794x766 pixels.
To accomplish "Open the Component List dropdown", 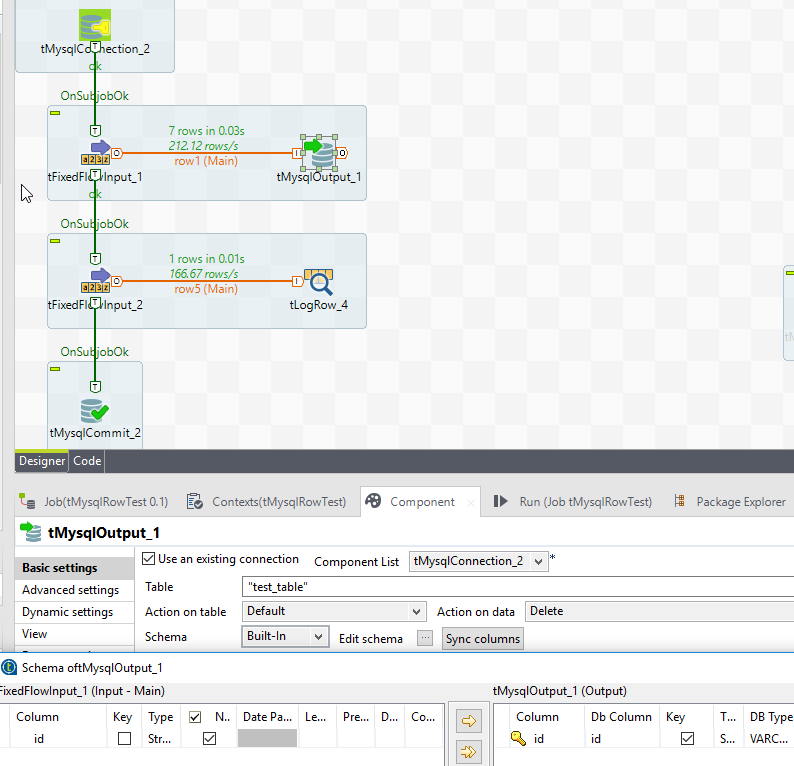I will (479, 561).
